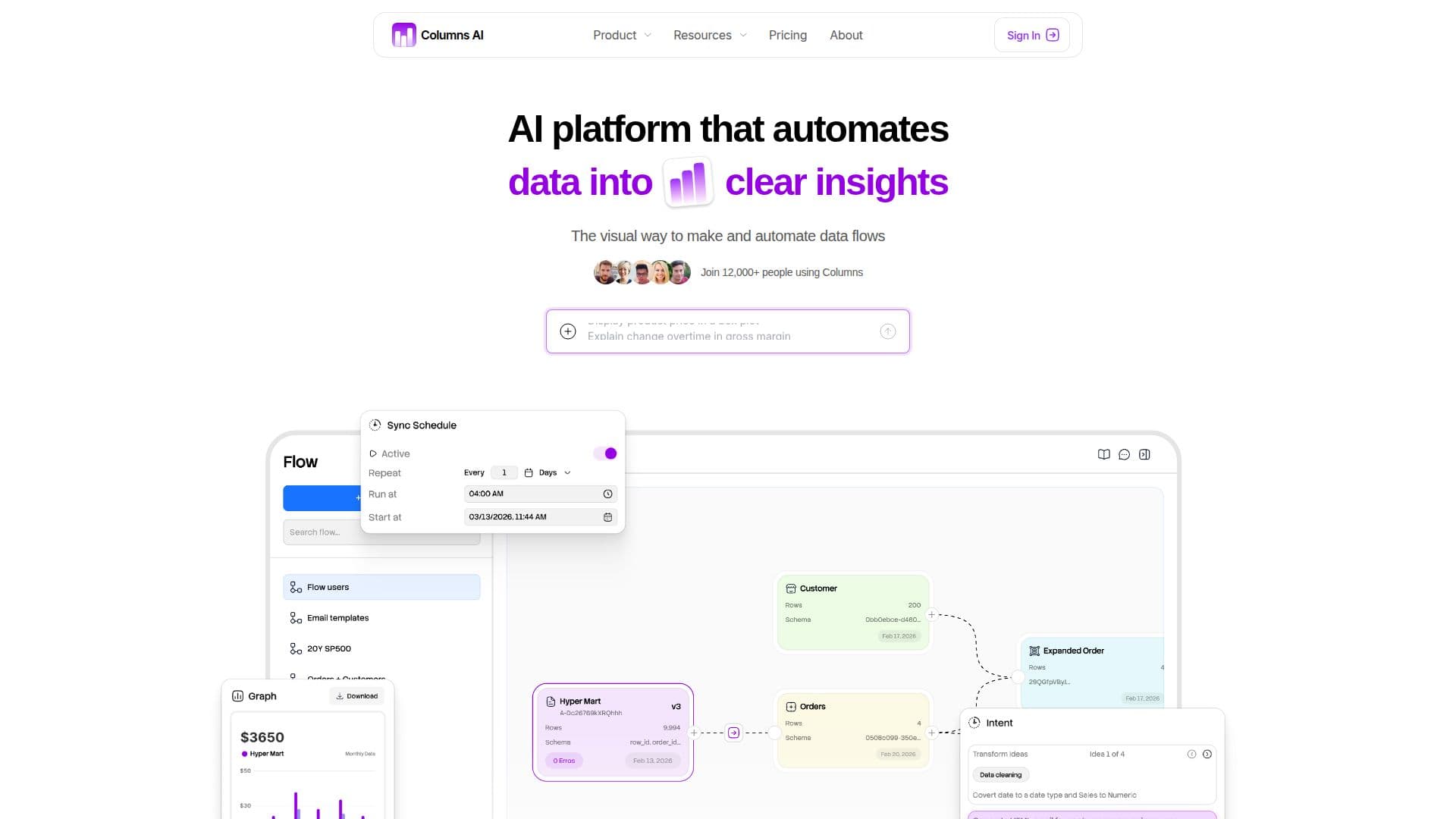The image size is (1456, 819).
Task: Click the Intent panel clock icon
Action: coord(974,723)
